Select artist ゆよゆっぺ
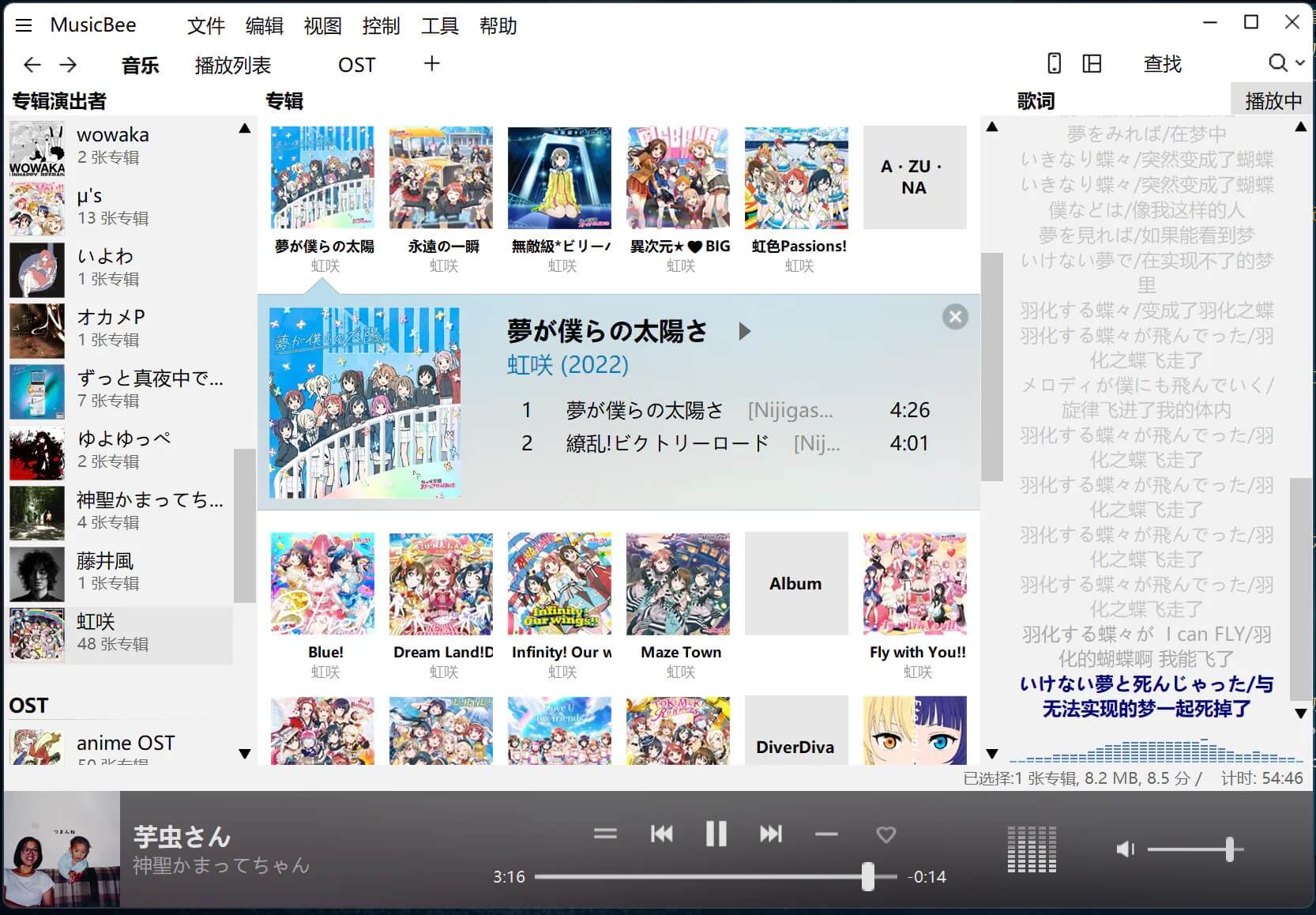1316x915 pixels. pyautogui.click(x=121, y=451)
